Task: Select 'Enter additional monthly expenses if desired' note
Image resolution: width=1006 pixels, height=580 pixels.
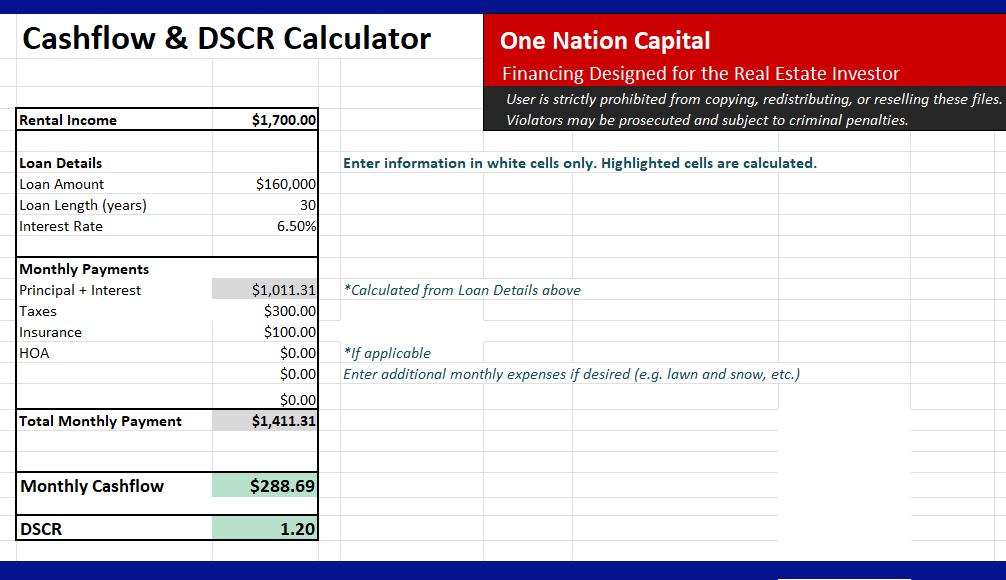Action: (x=572, y=374)
